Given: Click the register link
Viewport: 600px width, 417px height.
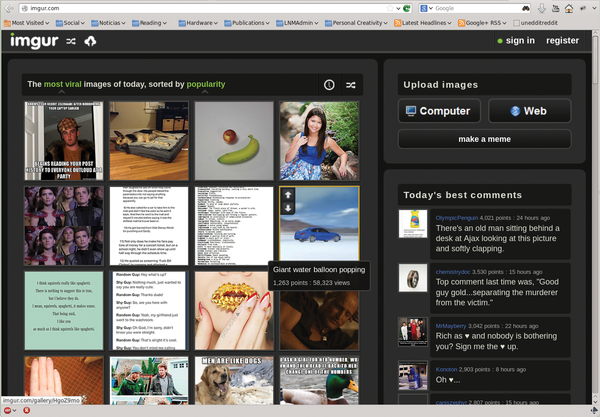Looking at the screenshot, I should pyautogui.click(x=562, y=41).
